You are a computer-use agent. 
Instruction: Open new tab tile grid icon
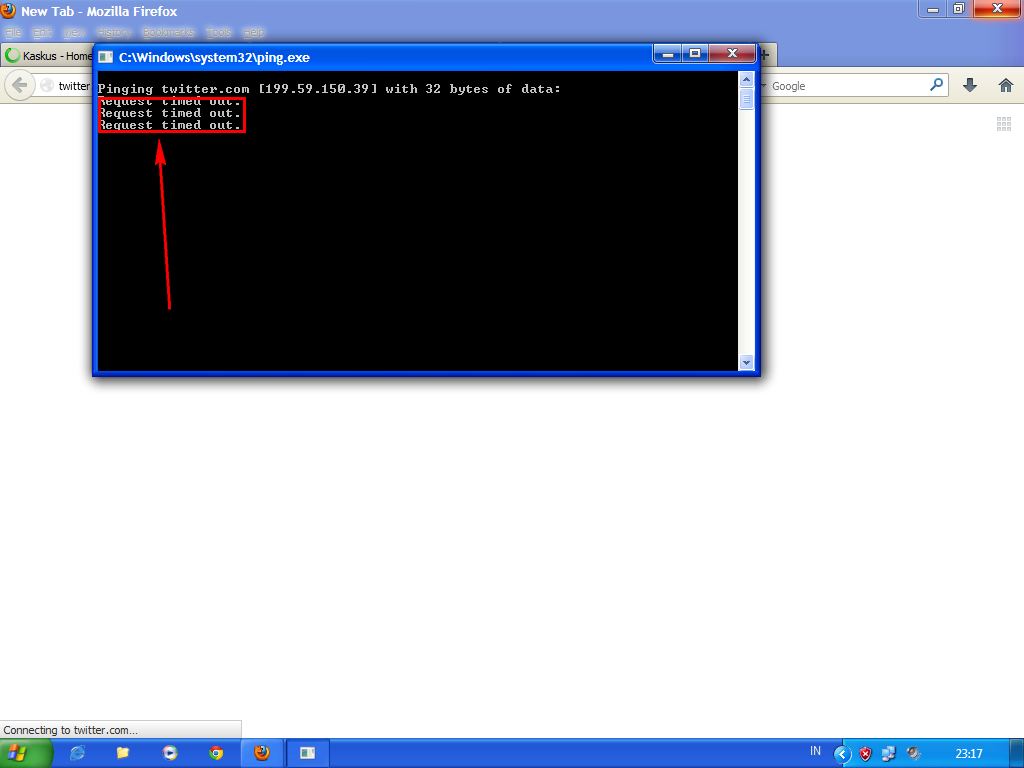tap(1004, 123)
